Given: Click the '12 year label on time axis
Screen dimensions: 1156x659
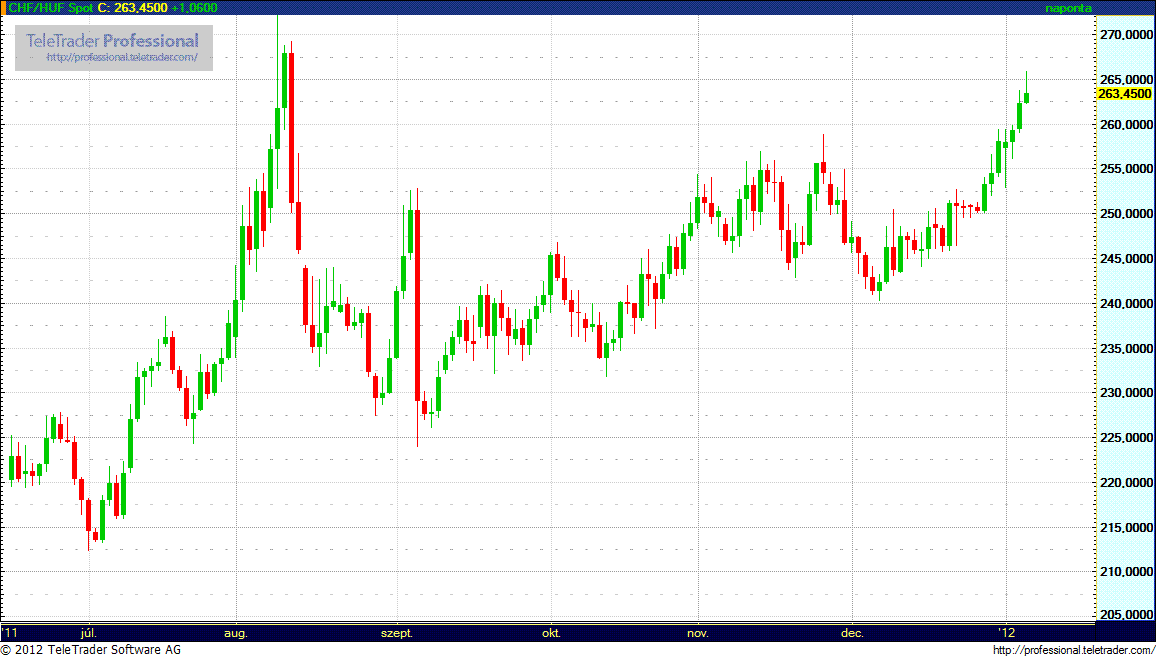Looking at the screenshot, I should click(x=1005, y=632).
